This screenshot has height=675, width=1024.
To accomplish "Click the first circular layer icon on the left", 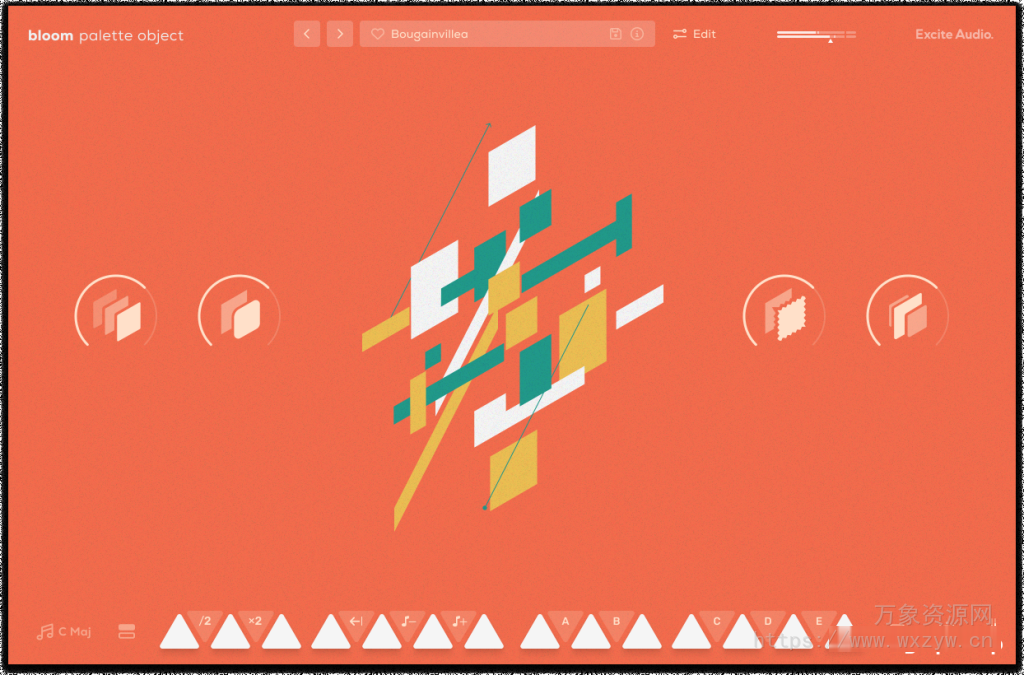I will (x=115, y=313).
